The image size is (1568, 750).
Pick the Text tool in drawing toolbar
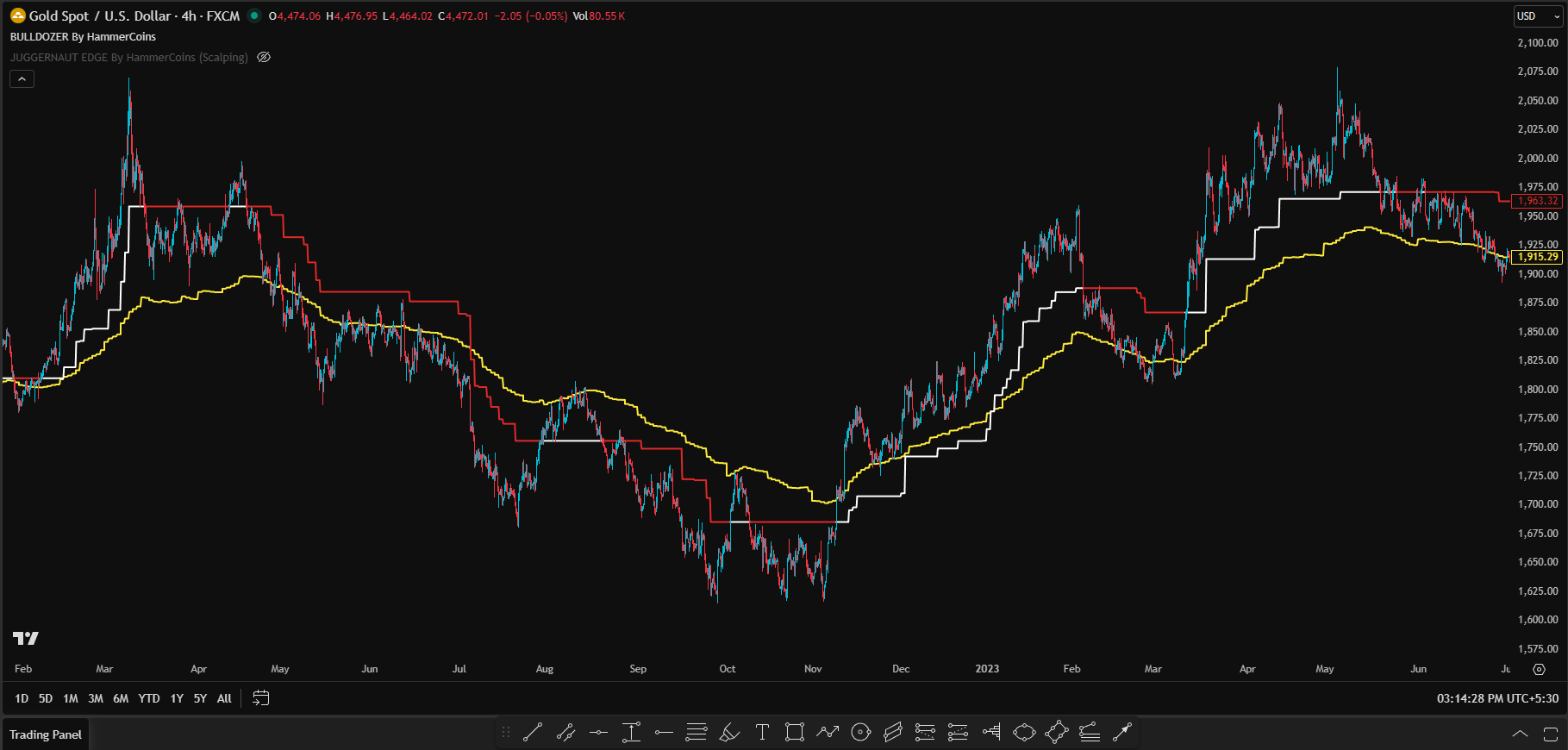pyautogui.click(x=762, y=733)
